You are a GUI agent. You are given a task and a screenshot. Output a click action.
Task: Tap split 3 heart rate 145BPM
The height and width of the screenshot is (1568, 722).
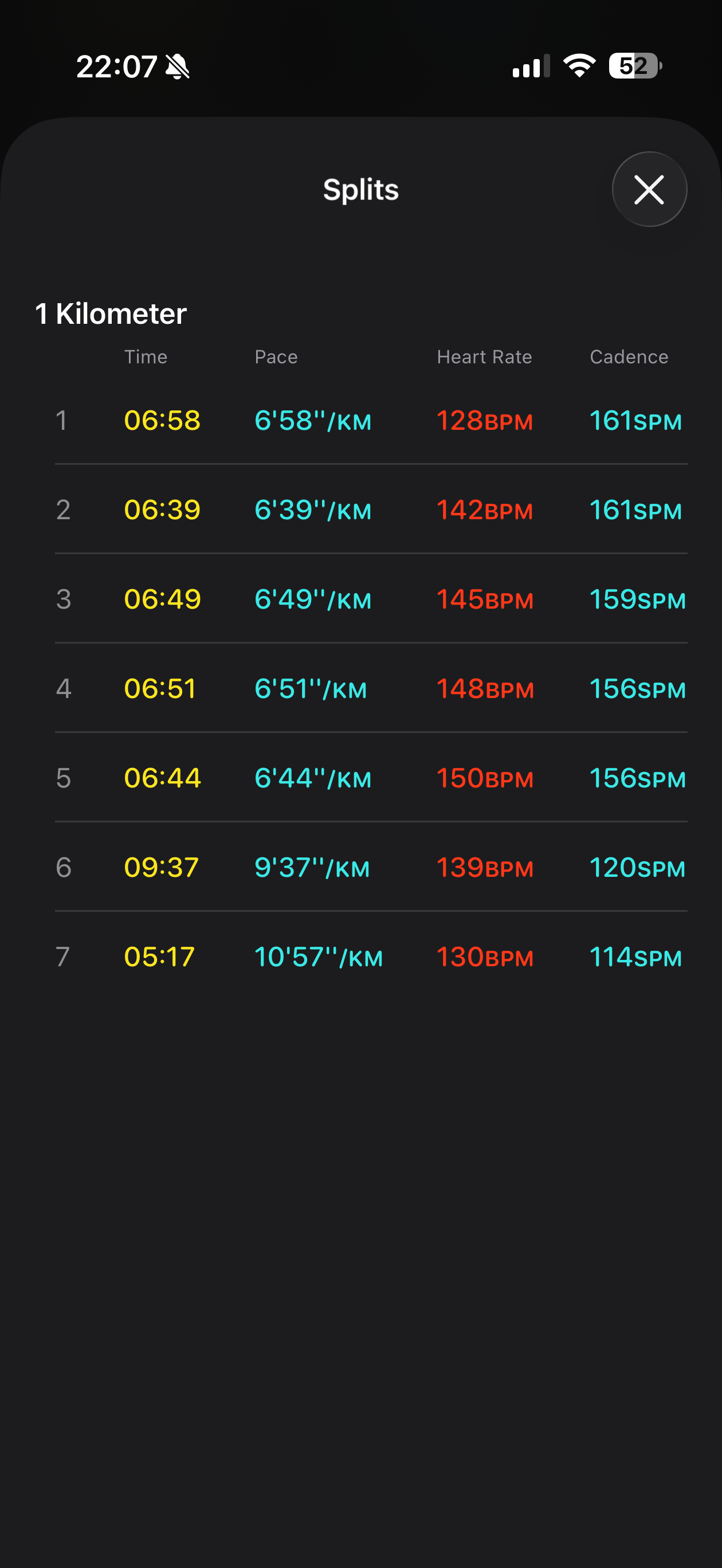click(485, 599)
